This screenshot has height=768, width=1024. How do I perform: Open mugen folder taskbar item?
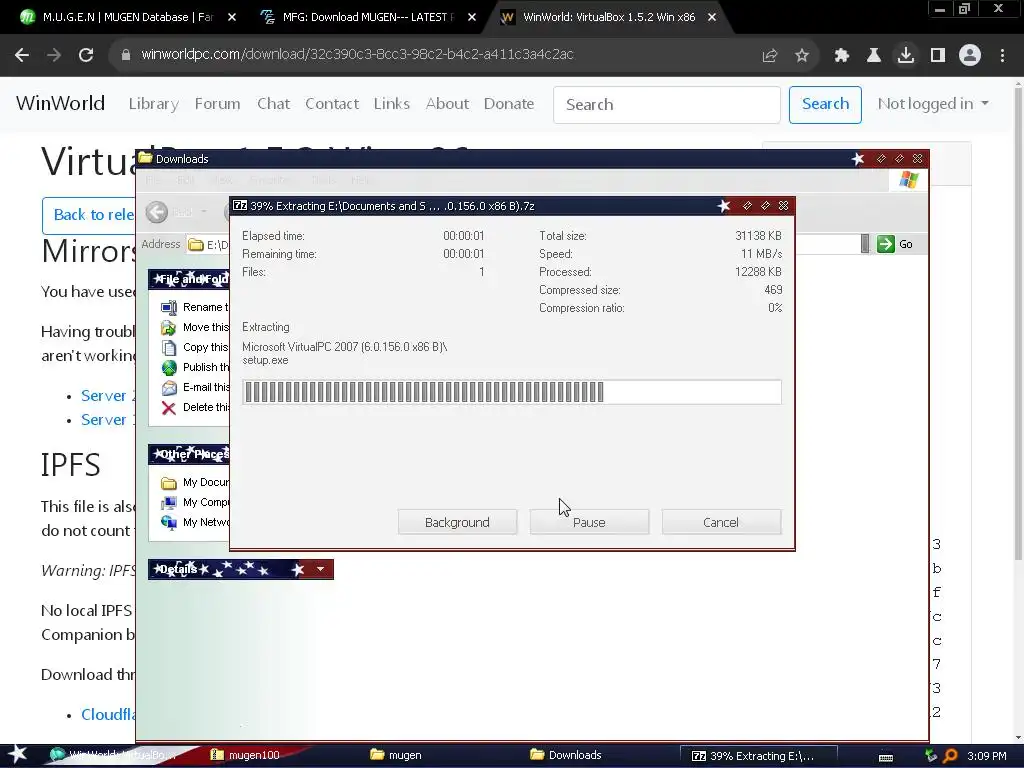point(396,756)
